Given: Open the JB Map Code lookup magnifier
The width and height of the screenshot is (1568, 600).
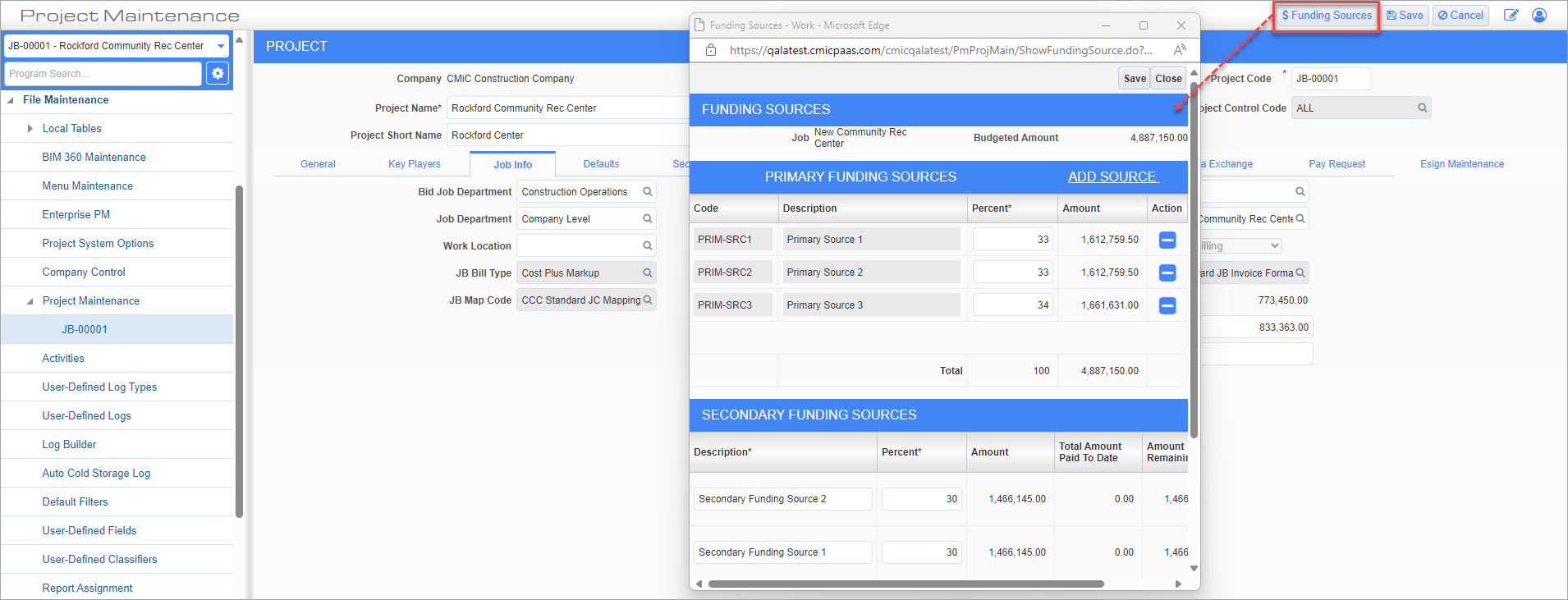Looking at the screenshot, I should click(648, 300).
